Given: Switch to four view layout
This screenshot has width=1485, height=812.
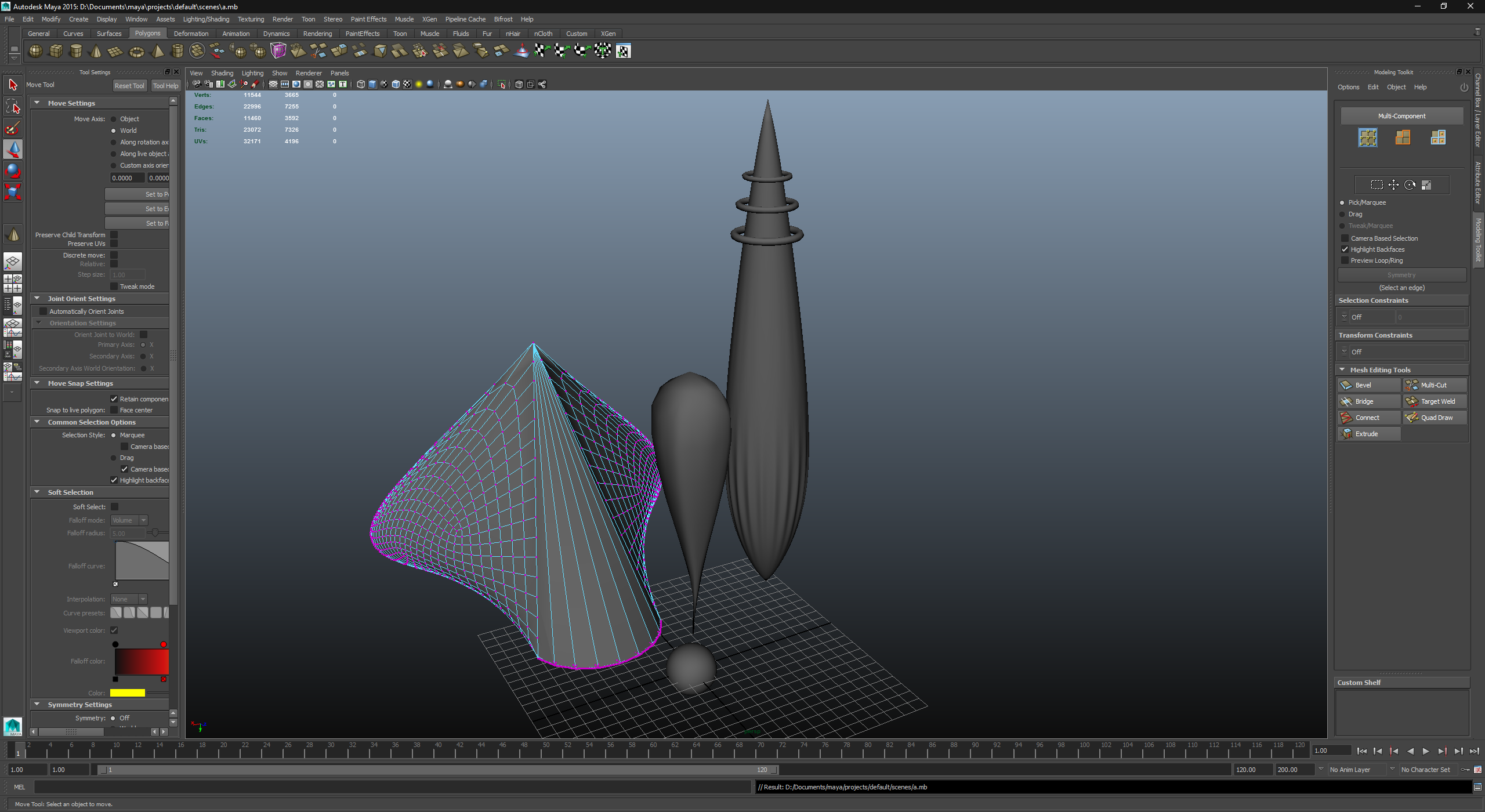Looking at the screenshot, I should pos(13,283).
